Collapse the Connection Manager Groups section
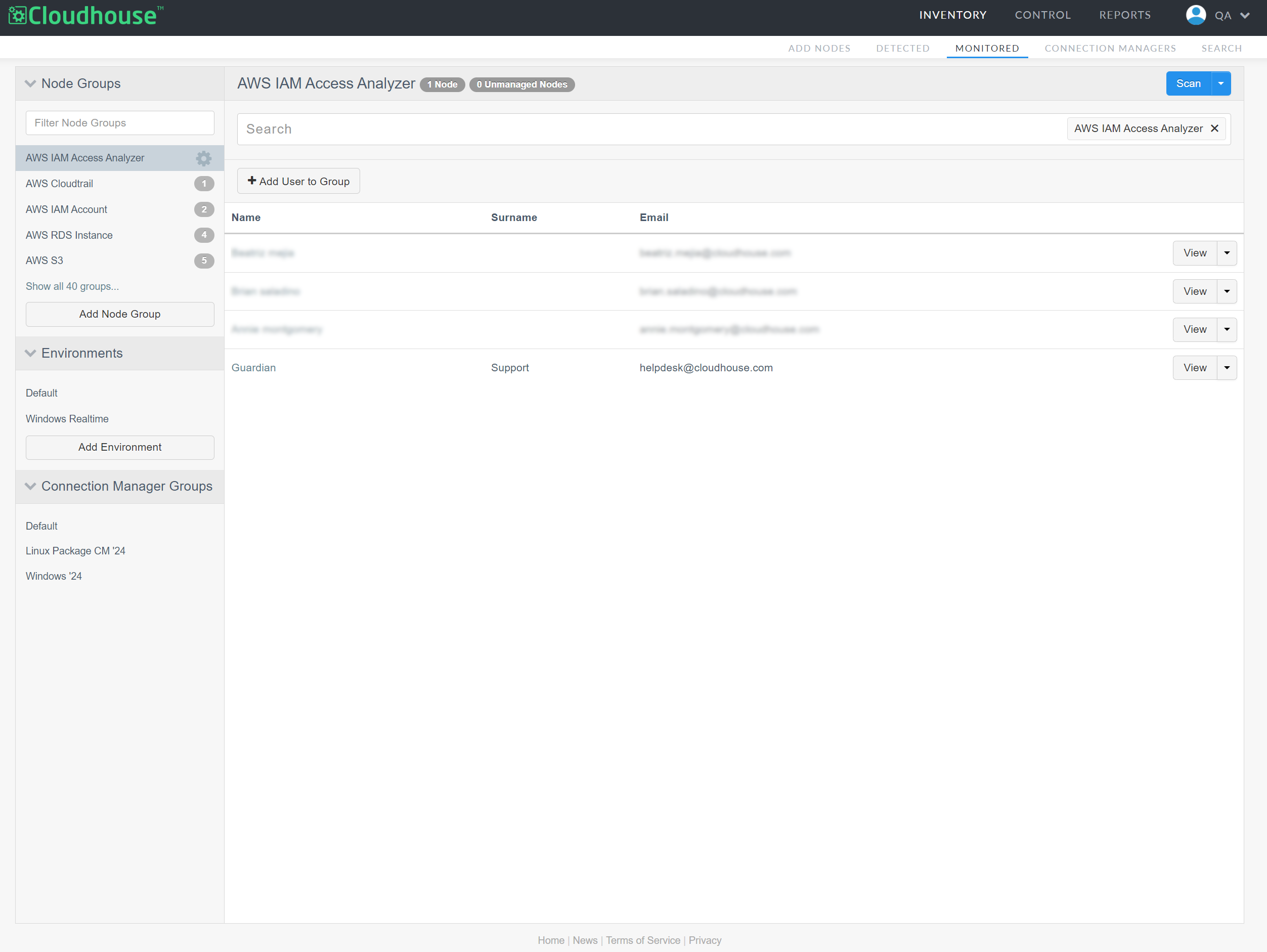Image resolution: width=1267 pixels, height=952 pixels. pos(30,486)
